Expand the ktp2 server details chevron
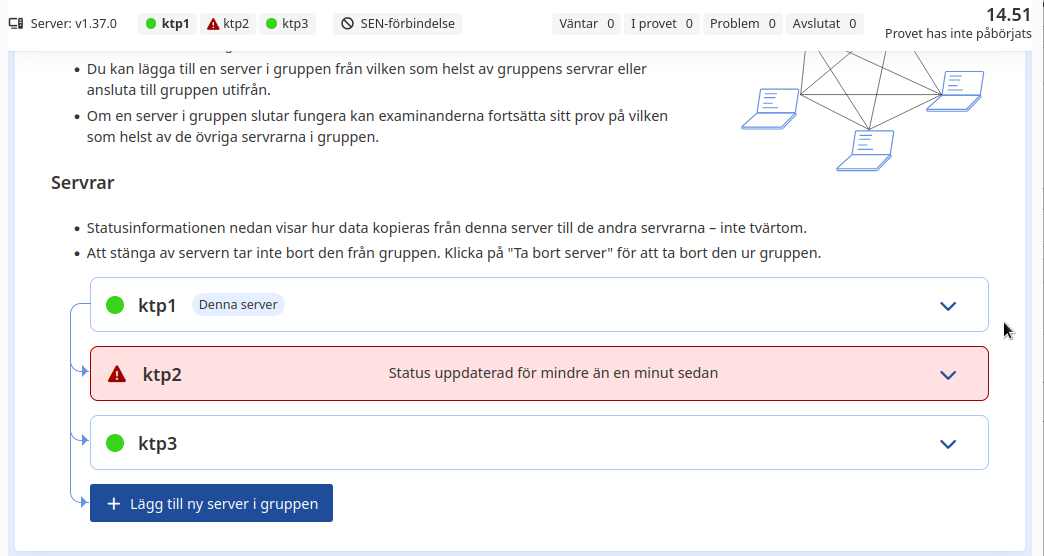Image resolution: width=1044 pixels, height=556 pixels. pyautogui.click(x=948, y=375)
